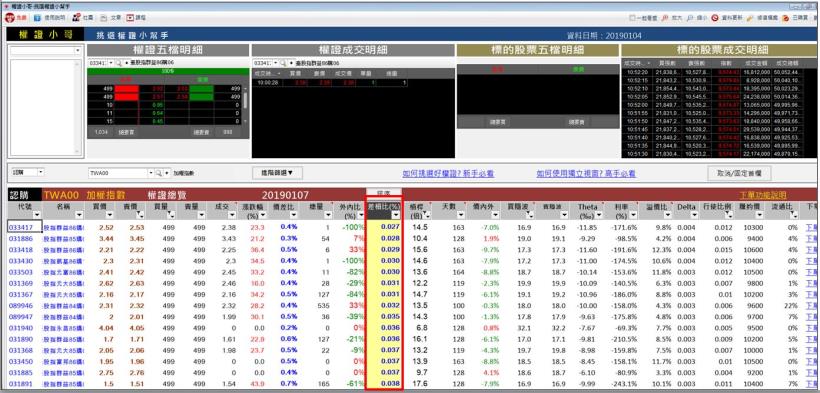Open the 課程 courses toolbar icon
The image size is (820, 393).
click(130, 17)
